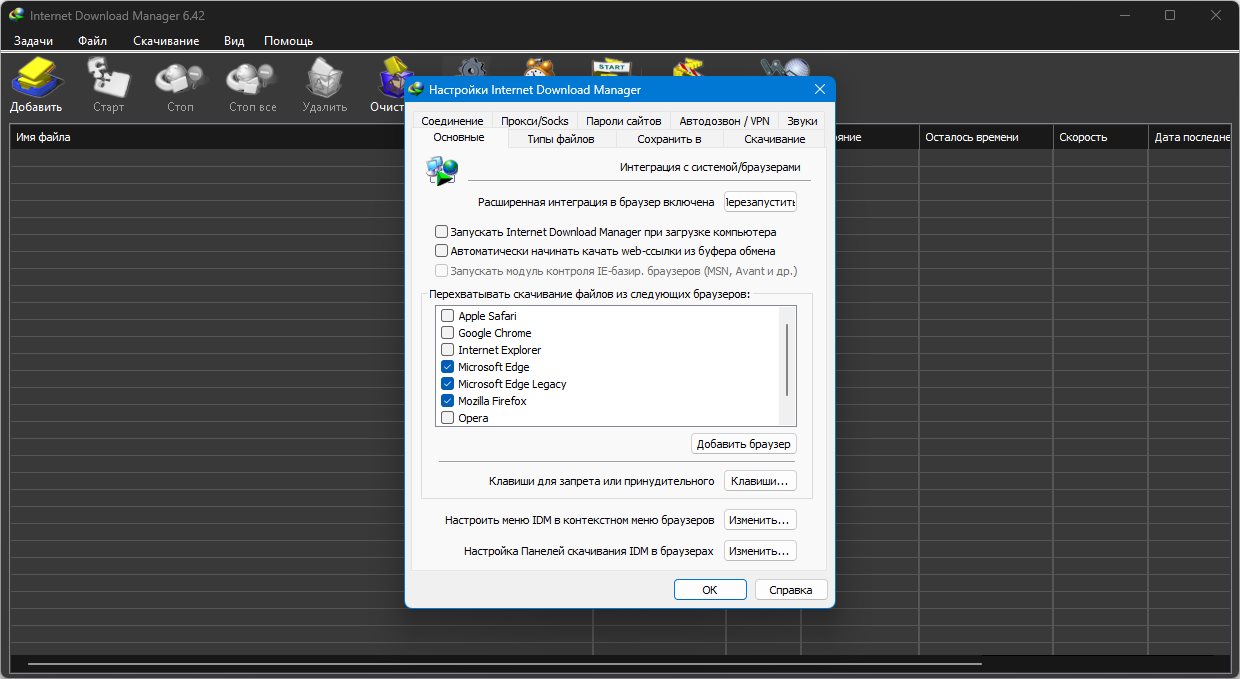Viewport: 1240px width, 679px height.
Task: Click the gear settings icon in toolbar
Action: pos(470,68)
